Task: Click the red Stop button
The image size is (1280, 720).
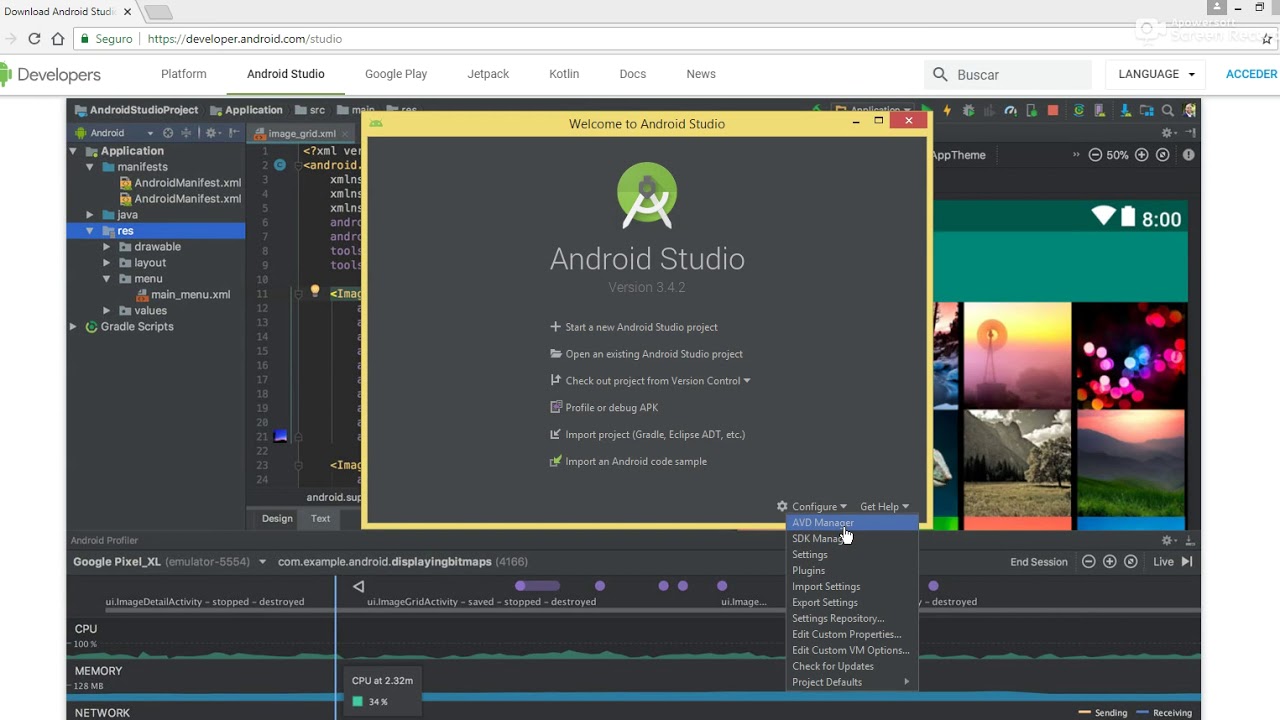Action: 1053,110
